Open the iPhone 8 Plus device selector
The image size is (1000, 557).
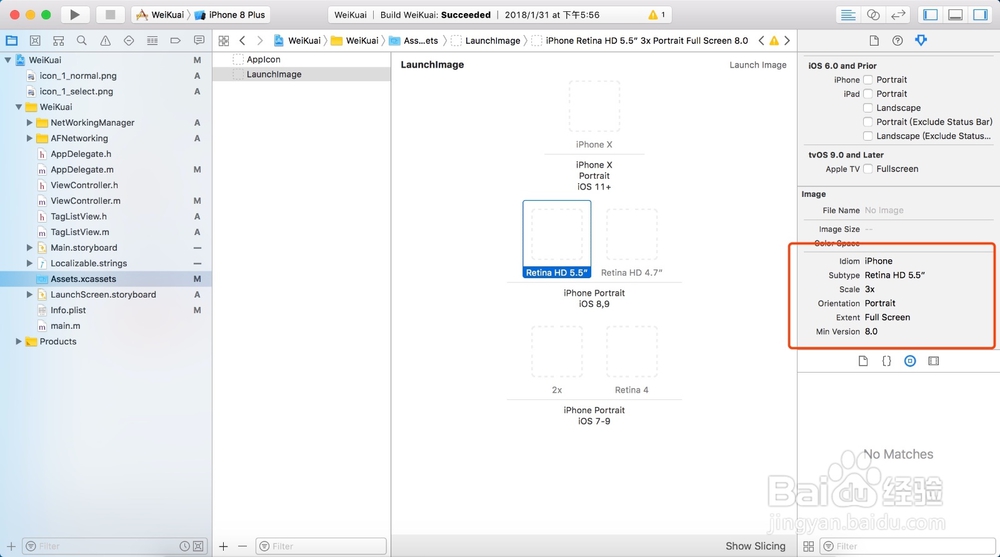point(230,15)
